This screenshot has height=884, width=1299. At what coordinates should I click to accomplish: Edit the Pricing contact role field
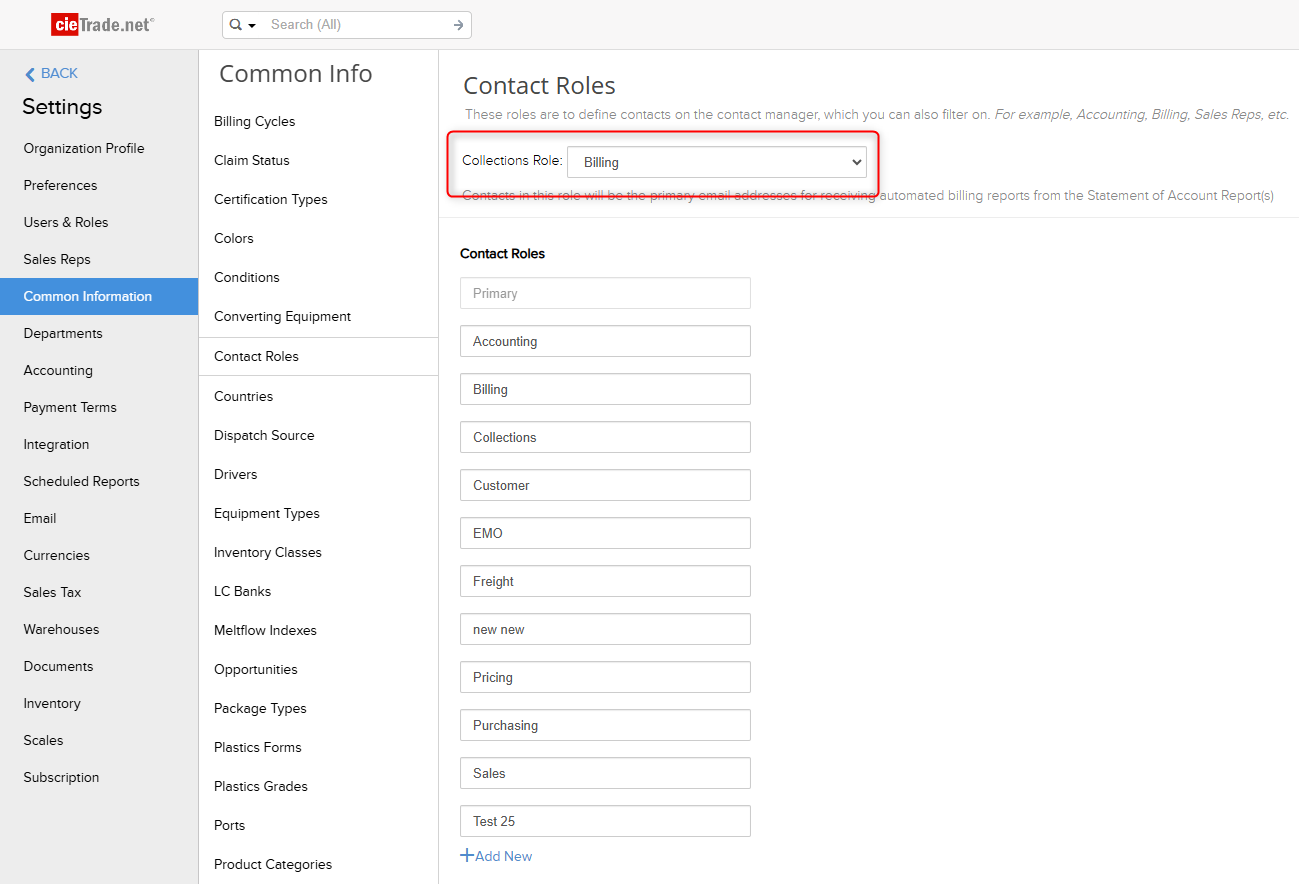605,677
